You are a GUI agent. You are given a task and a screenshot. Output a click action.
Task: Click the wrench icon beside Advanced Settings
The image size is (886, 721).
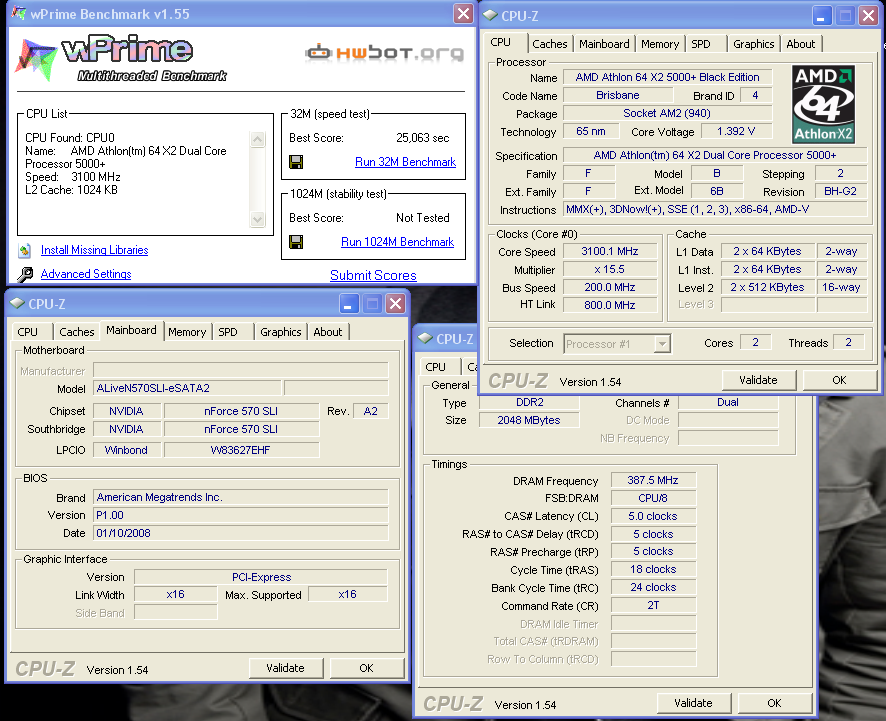pyautogui.click(x=25, y=274)
